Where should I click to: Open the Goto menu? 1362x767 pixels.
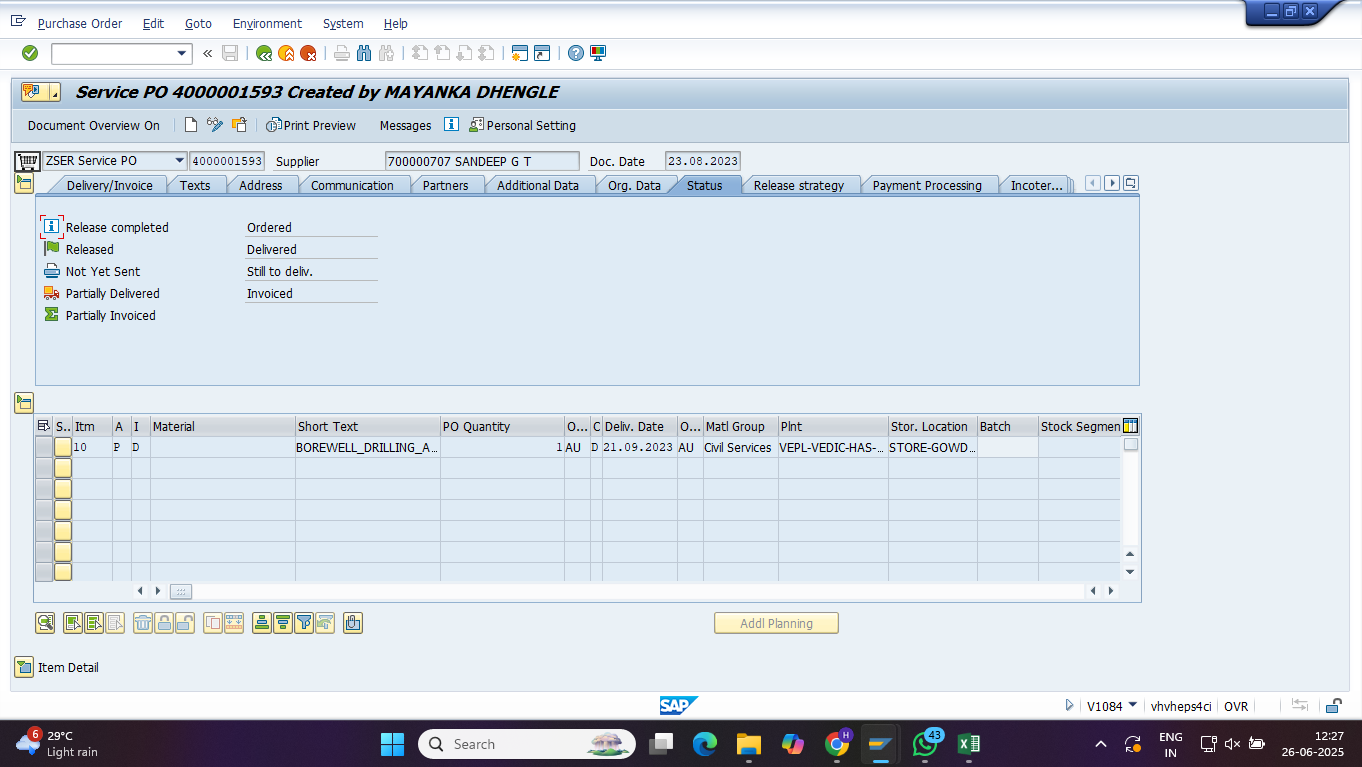198,23
